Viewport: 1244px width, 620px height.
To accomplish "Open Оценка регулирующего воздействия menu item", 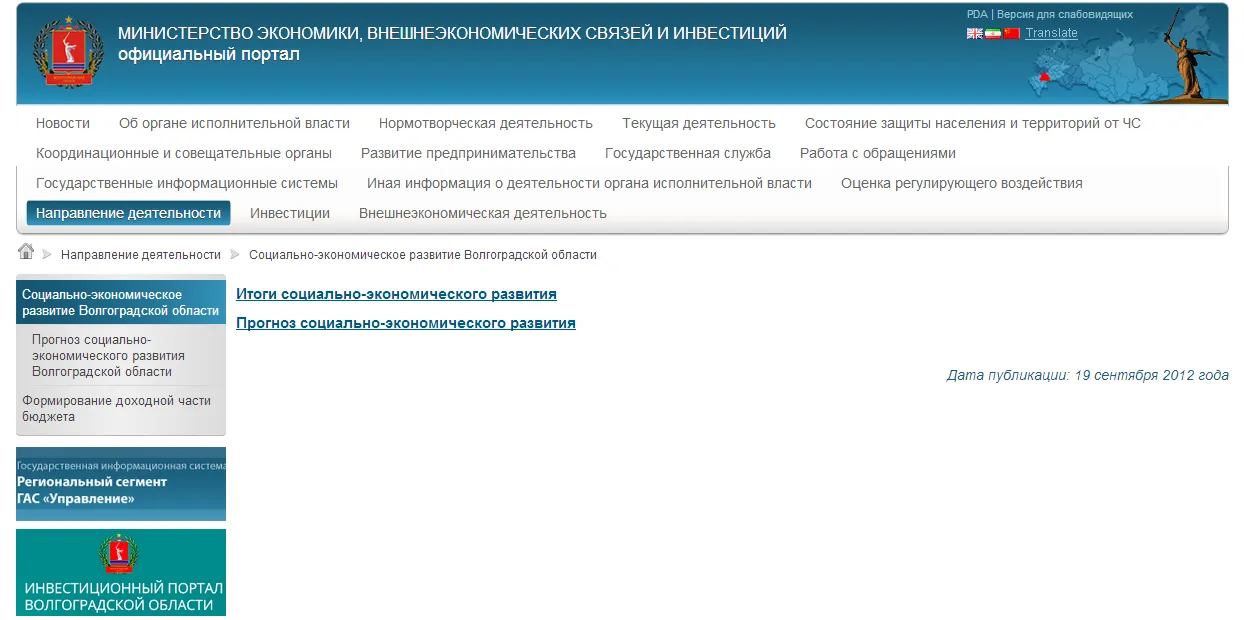I will (962, 183).
